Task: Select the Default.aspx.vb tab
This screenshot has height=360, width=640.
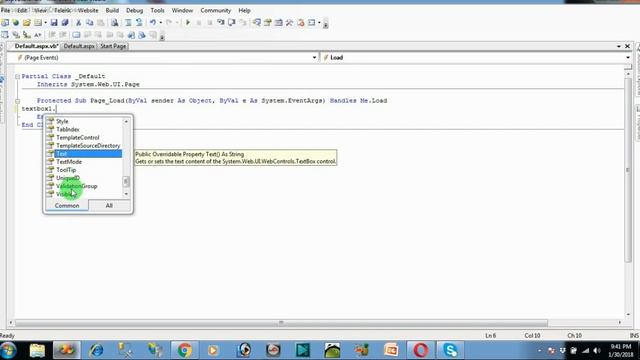Action: (36, 46)
